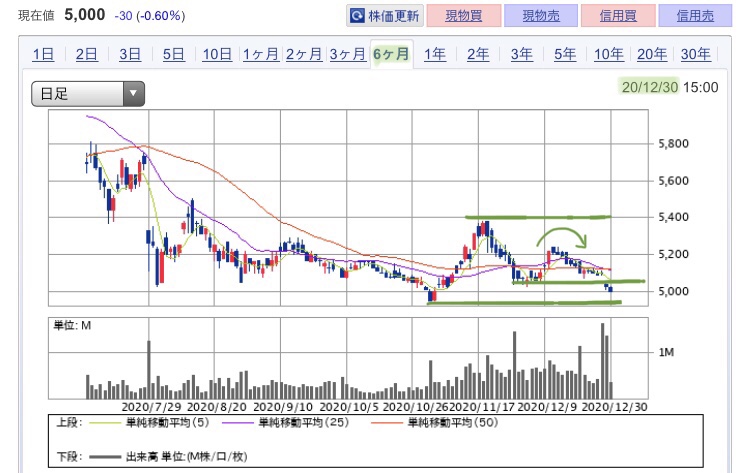Click the chart date 20/12/30
The width and height of the screenshot is (740, 473).
pos(649,87)
